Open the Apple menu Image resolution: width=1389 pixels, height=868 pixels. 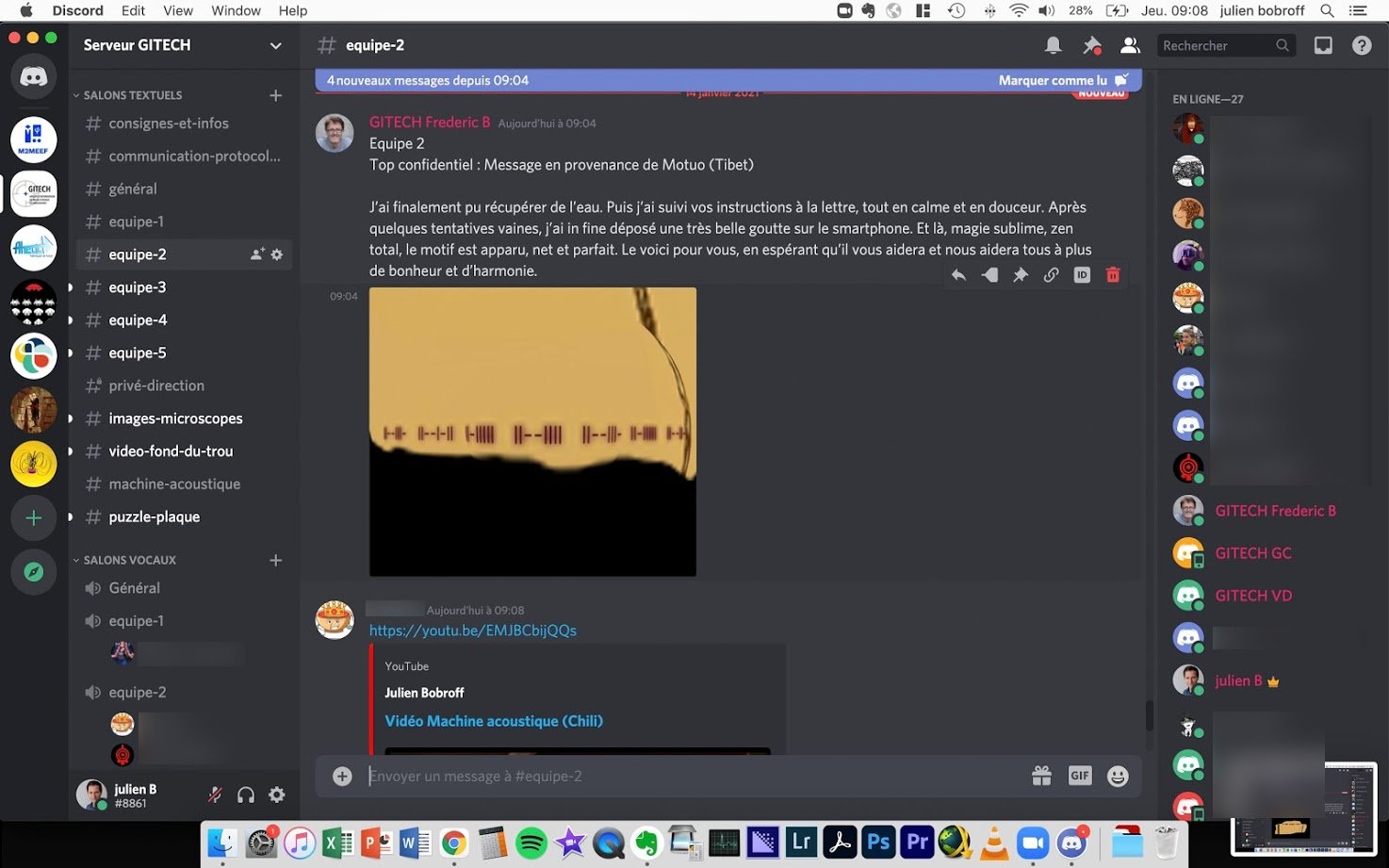tap(25, 10)
